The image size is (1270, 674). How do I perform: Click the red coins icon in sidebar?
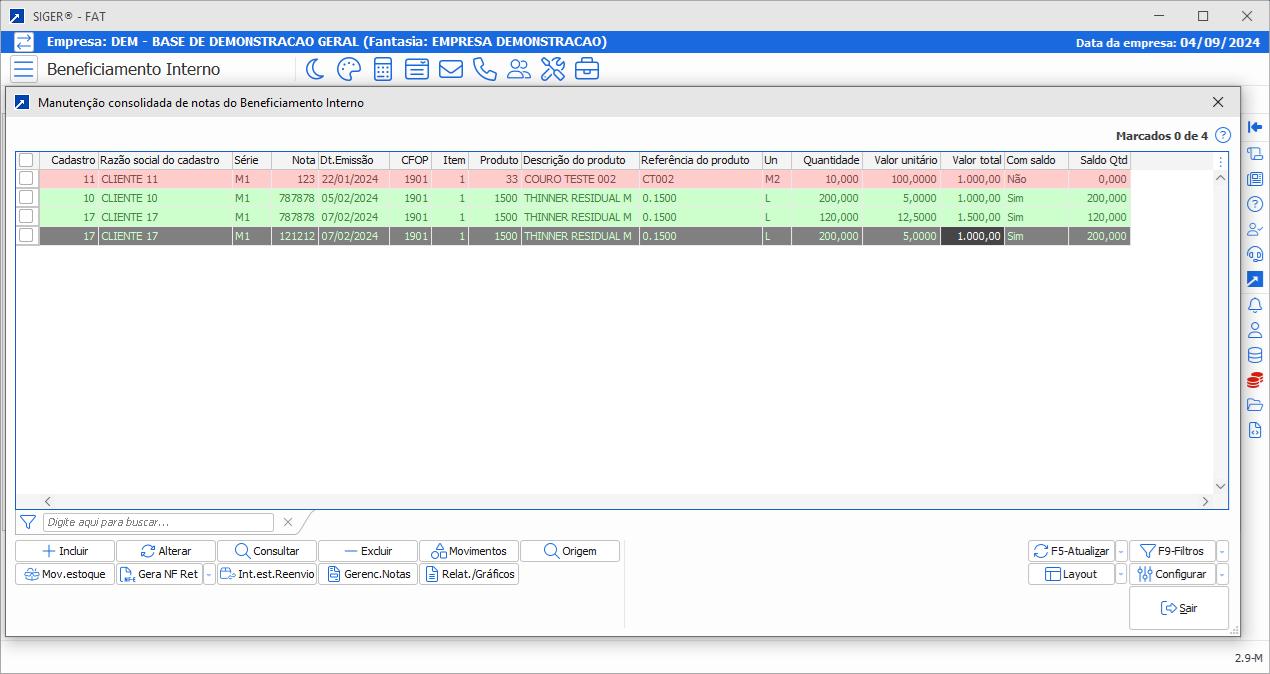[1255, 380]
